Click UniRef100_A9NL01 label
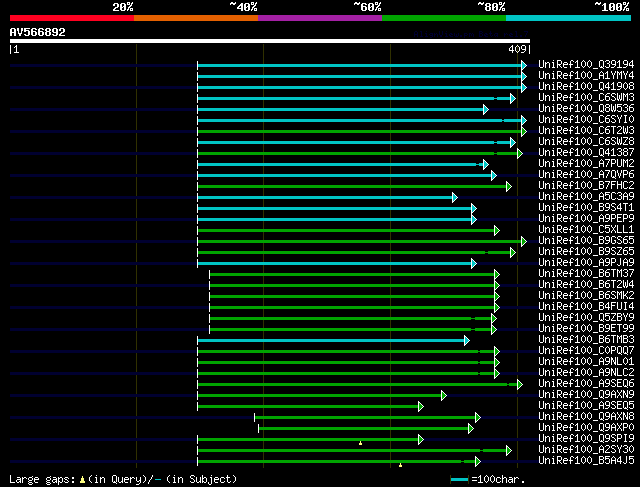This screenshot has height=487, width=640. pyautogui.click(x=586, y=362)
